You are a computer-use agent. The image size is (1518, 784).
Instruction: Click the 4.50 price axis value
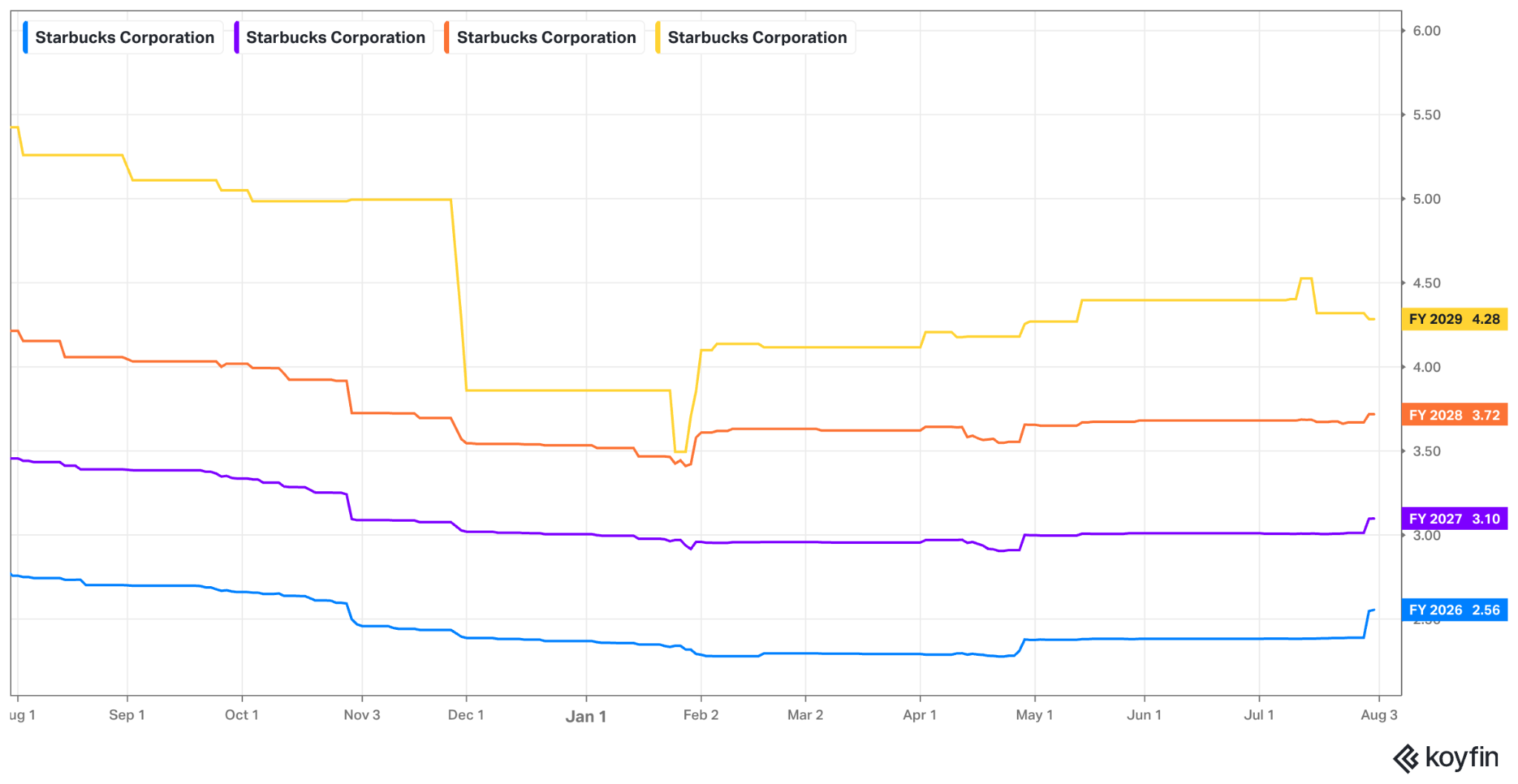[x=1427, y=283]
